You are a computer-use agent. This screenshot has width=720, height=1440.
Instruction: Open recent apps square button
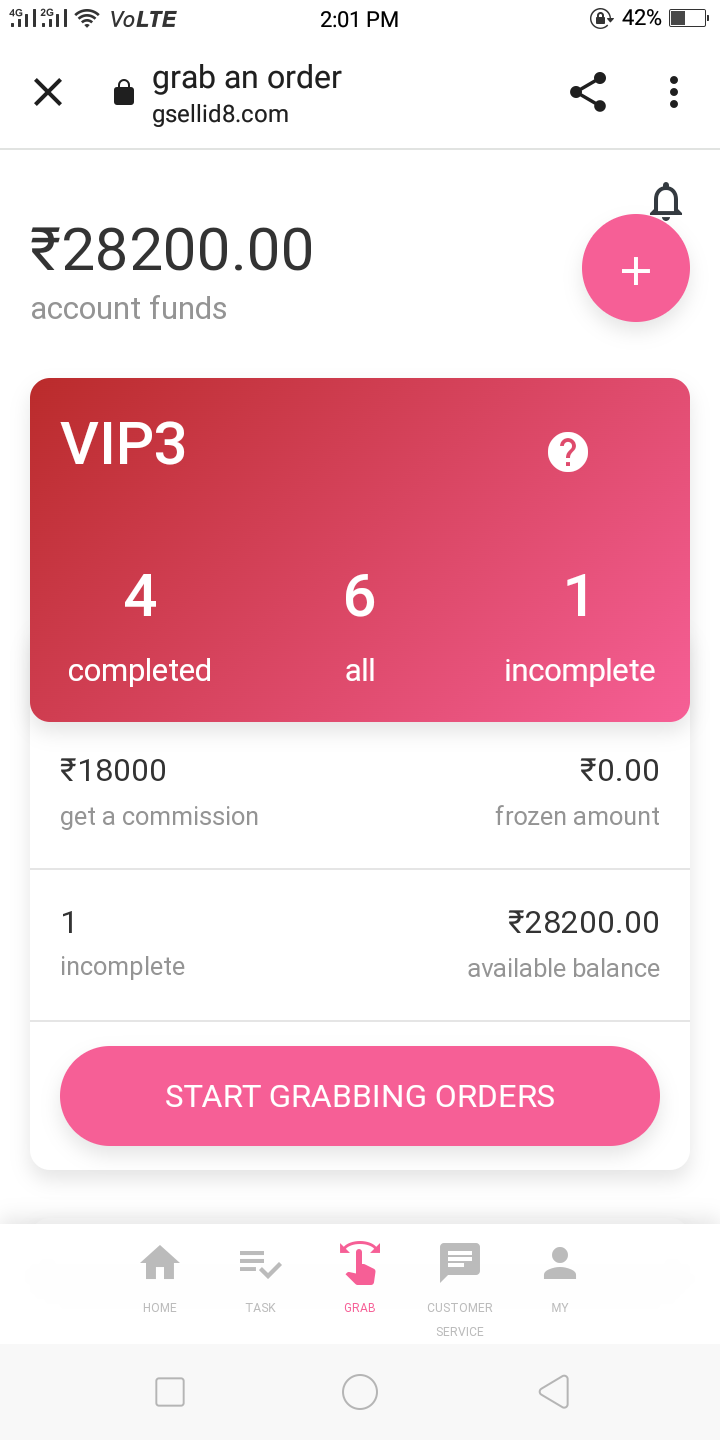point(170,1391)
